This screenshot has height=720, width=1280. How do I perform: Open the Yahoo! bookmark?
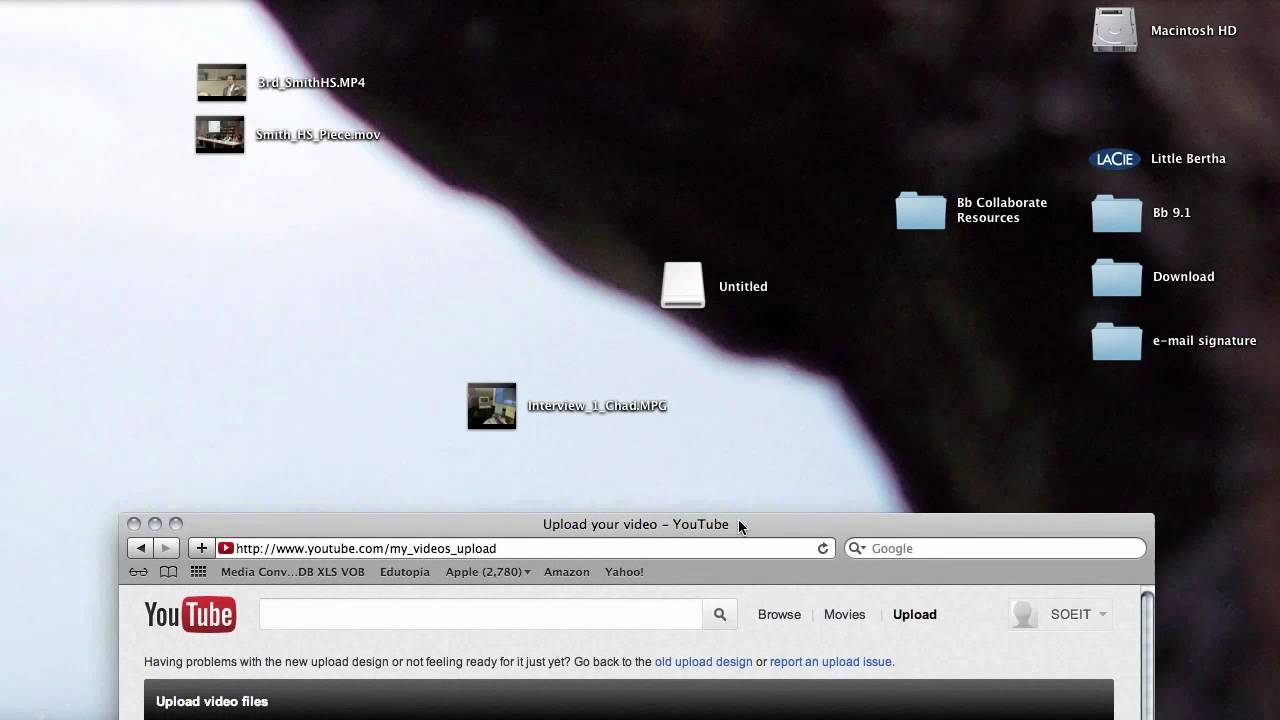point(624,572)
